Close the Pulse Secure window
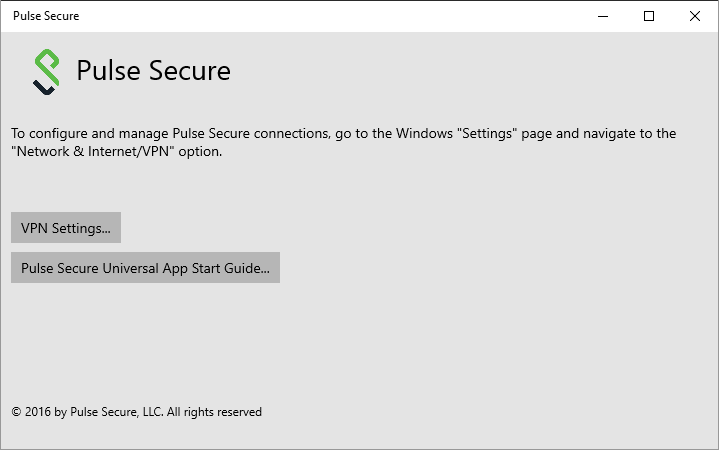The image size is (719, 450). tap(695, 16)
